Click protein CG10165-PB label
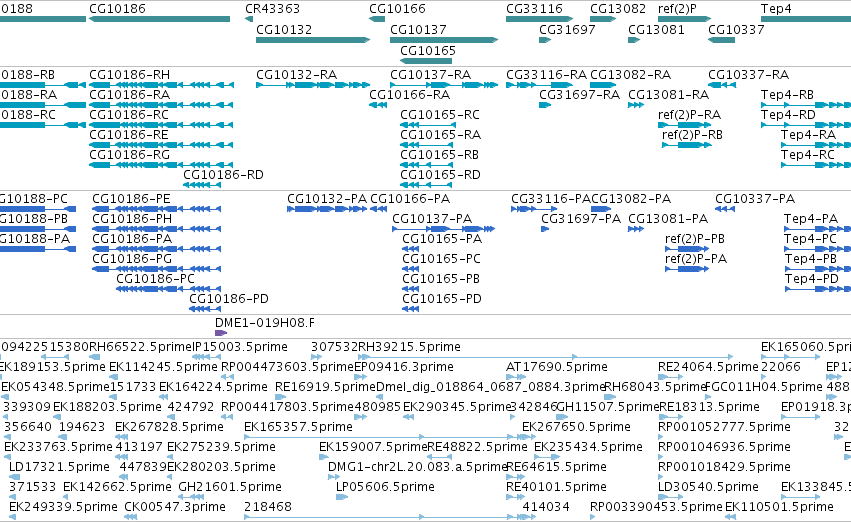Screen dimensions: 851x522 441,278
